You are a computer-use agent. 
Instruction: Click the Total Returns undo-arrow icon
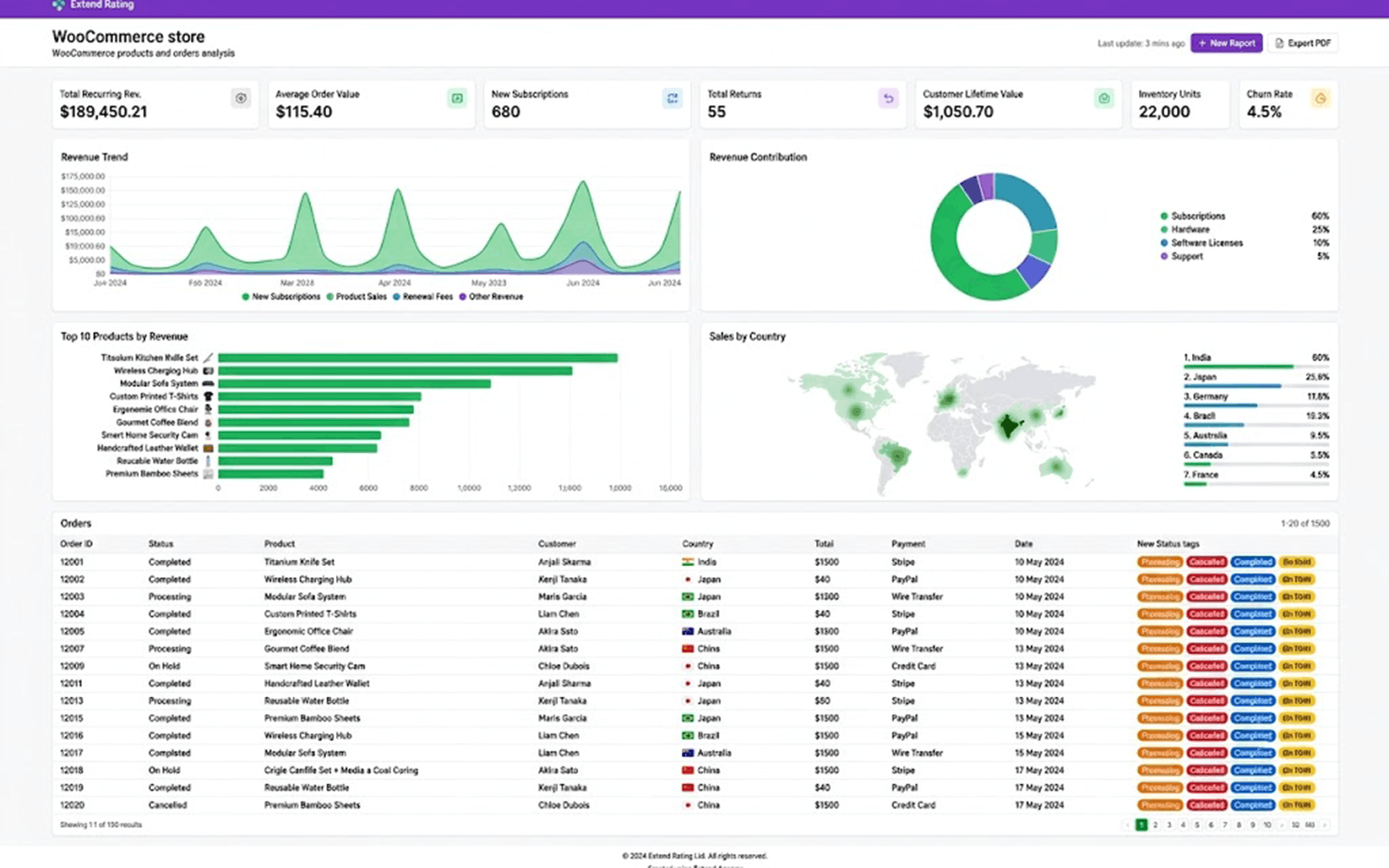point(888,98)
